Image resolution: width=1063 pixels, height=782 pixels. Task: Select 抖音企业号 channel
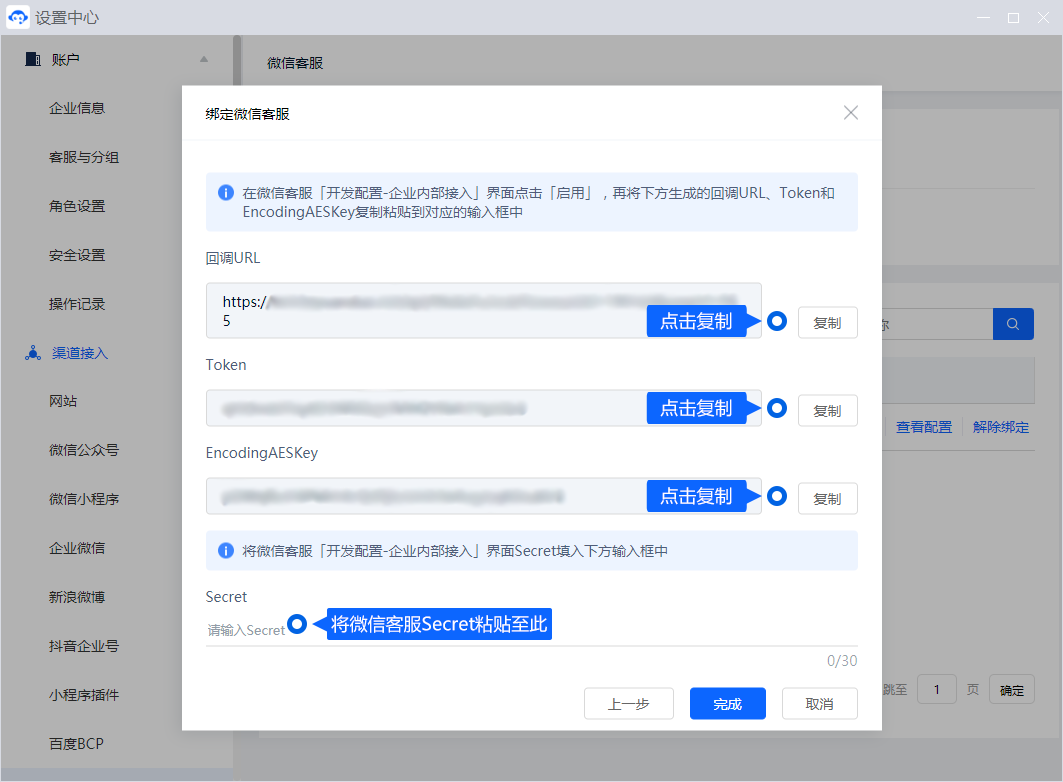(x=84, y=646)
